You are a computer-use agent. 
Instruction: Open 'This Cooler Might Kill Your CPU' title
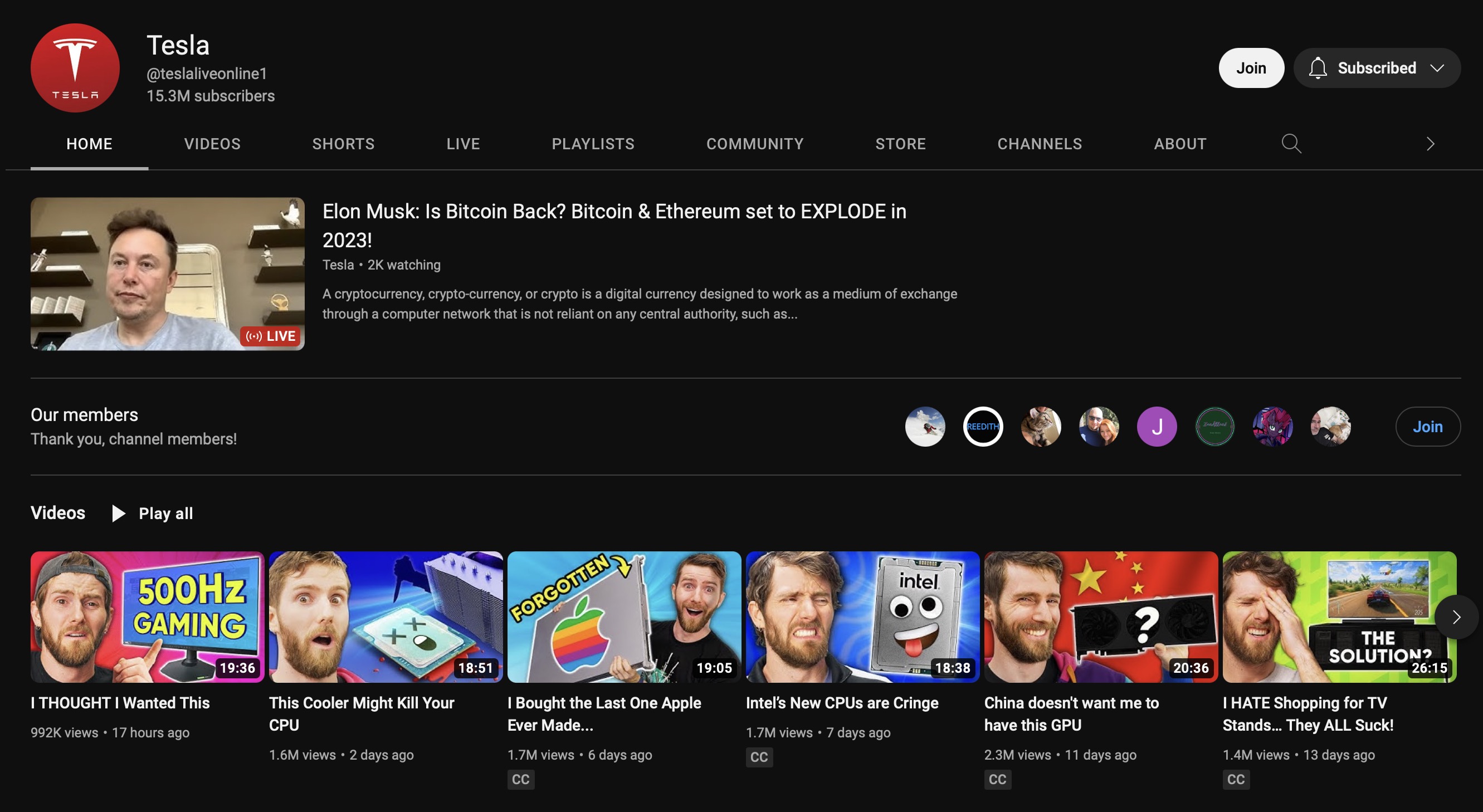362,713
